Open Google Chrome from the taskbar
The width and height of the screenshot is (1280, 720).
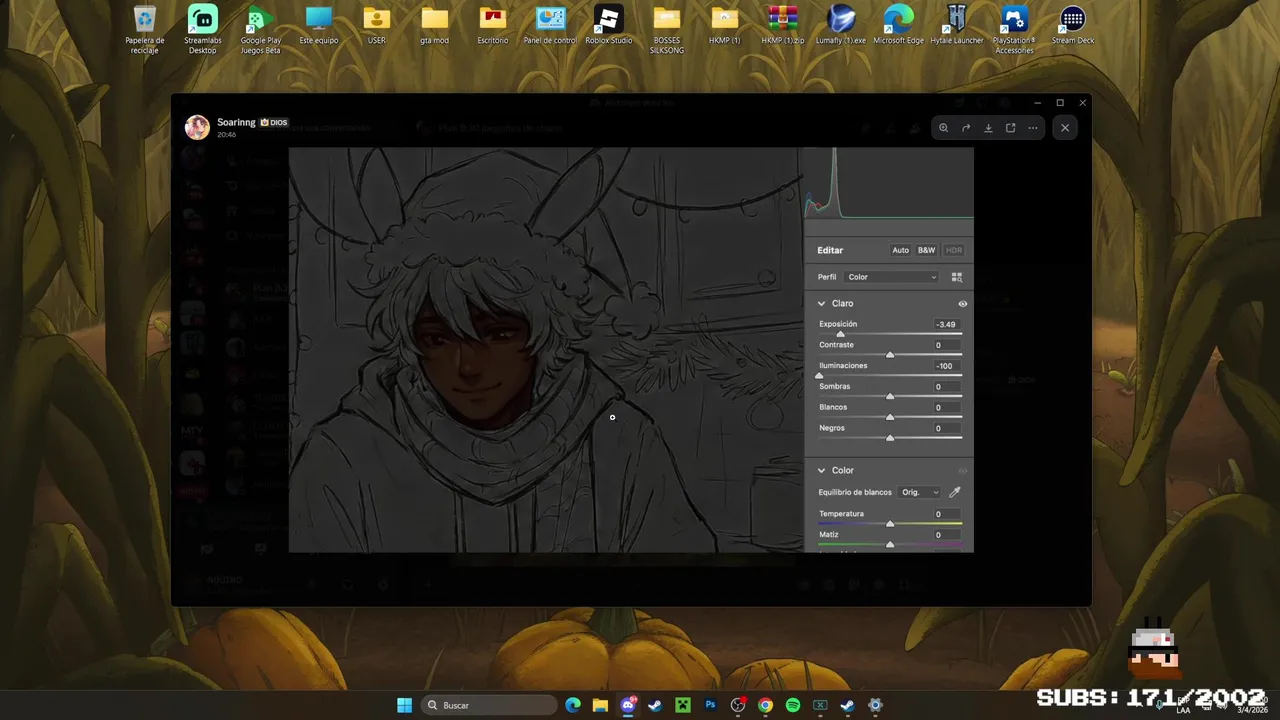pyautogui.click(x=765, y=705)
